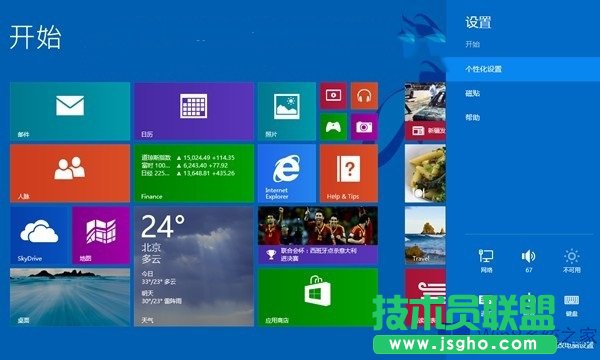Open the Weather tile showing 24°
This screenshot has height=360, width=600.
(x=194, y=266)
